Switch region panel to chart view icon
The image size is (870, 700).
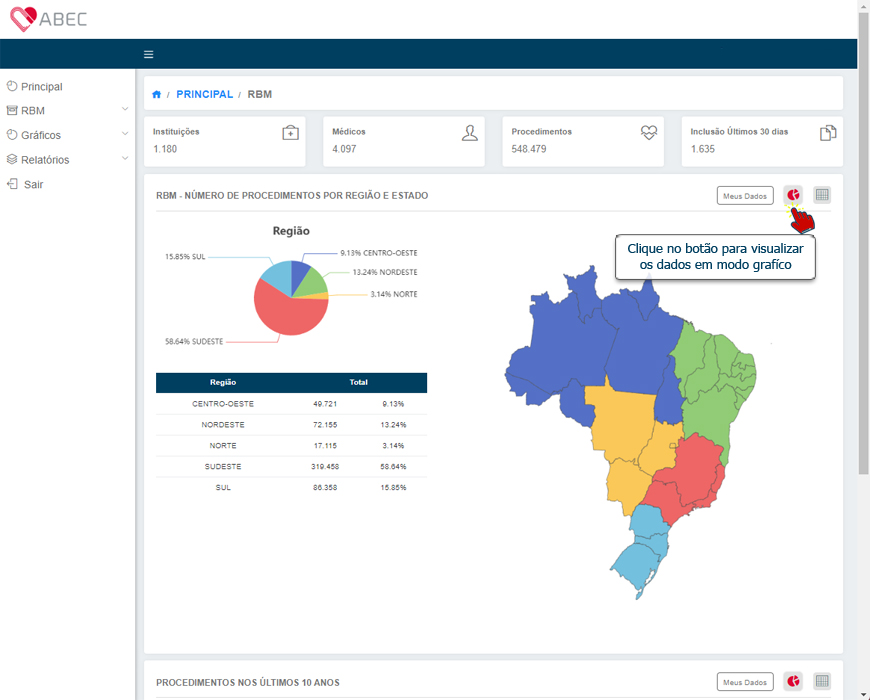(x=793, y=195)
